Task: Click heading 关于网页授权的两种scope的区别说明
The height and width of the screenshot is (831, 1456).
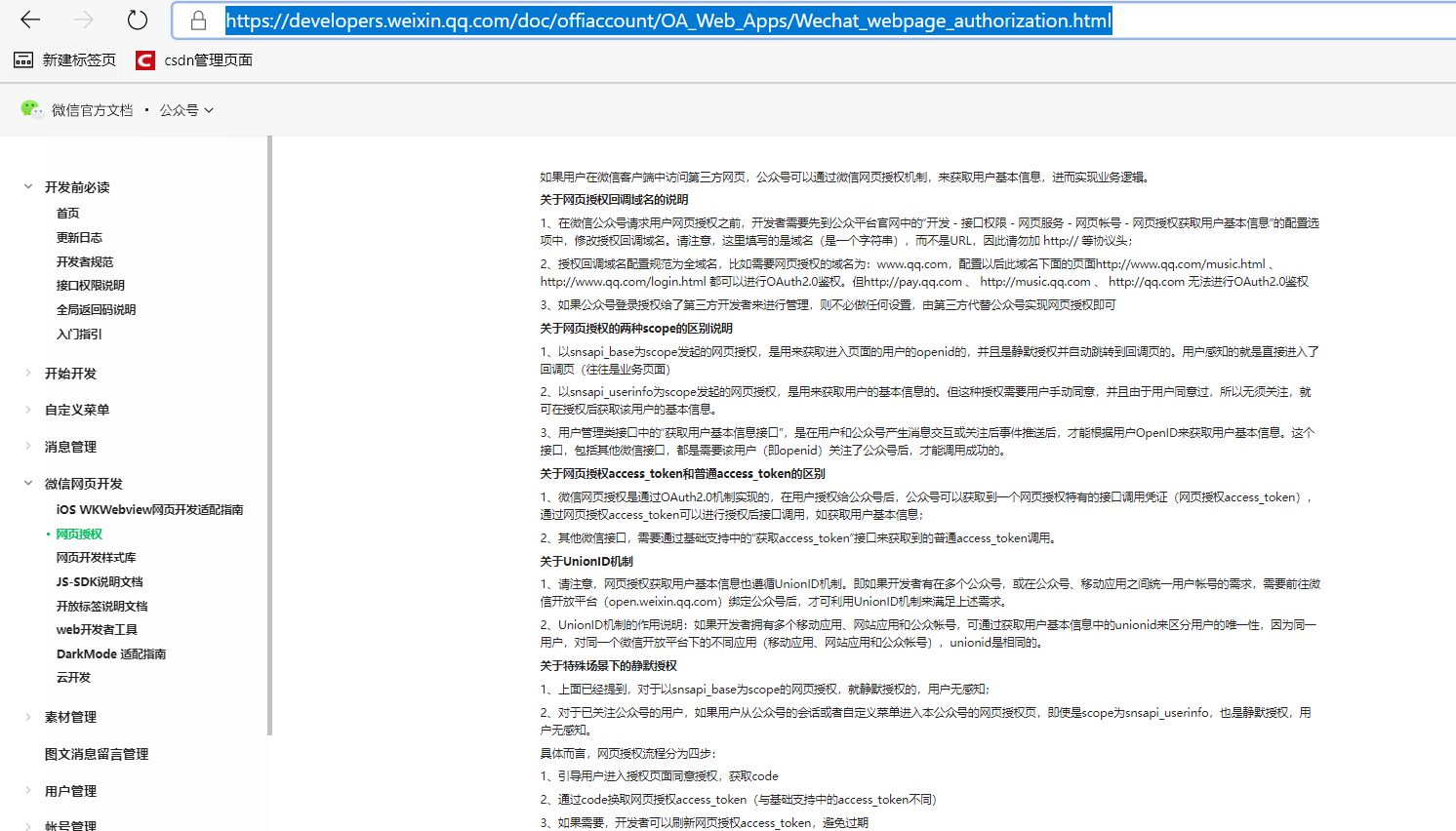Action: pyautogui.click(x=636, y=329)
